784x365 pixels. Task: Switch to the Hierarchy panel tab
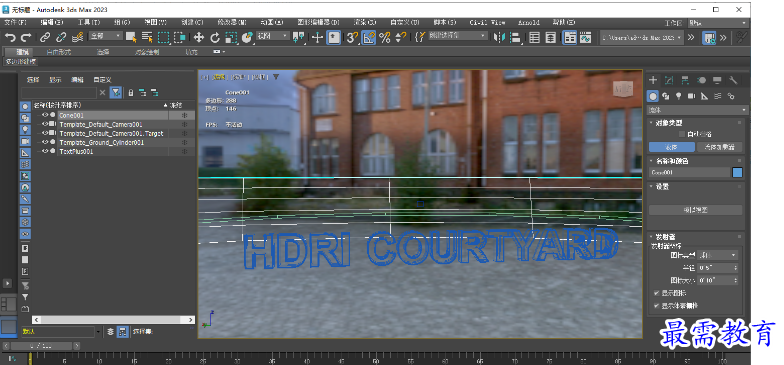pos(685,80)
